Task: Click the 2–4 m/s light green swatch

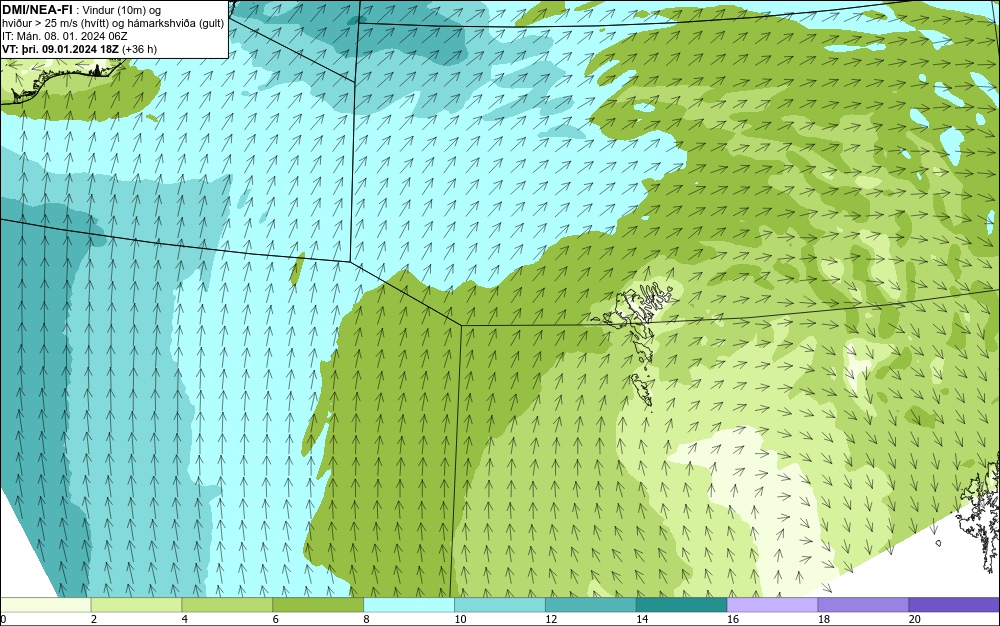Action: click(x=136, y=604)
